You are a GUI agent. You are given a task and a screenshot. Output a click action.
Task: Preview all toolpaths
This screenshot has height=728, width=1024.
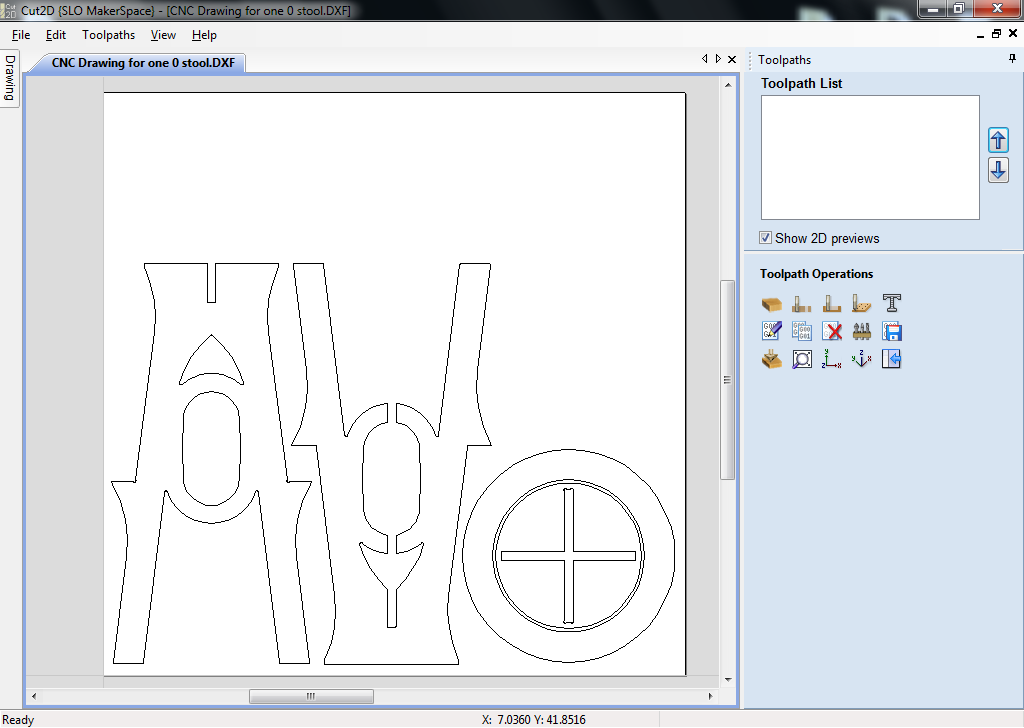tap(770, 358)
